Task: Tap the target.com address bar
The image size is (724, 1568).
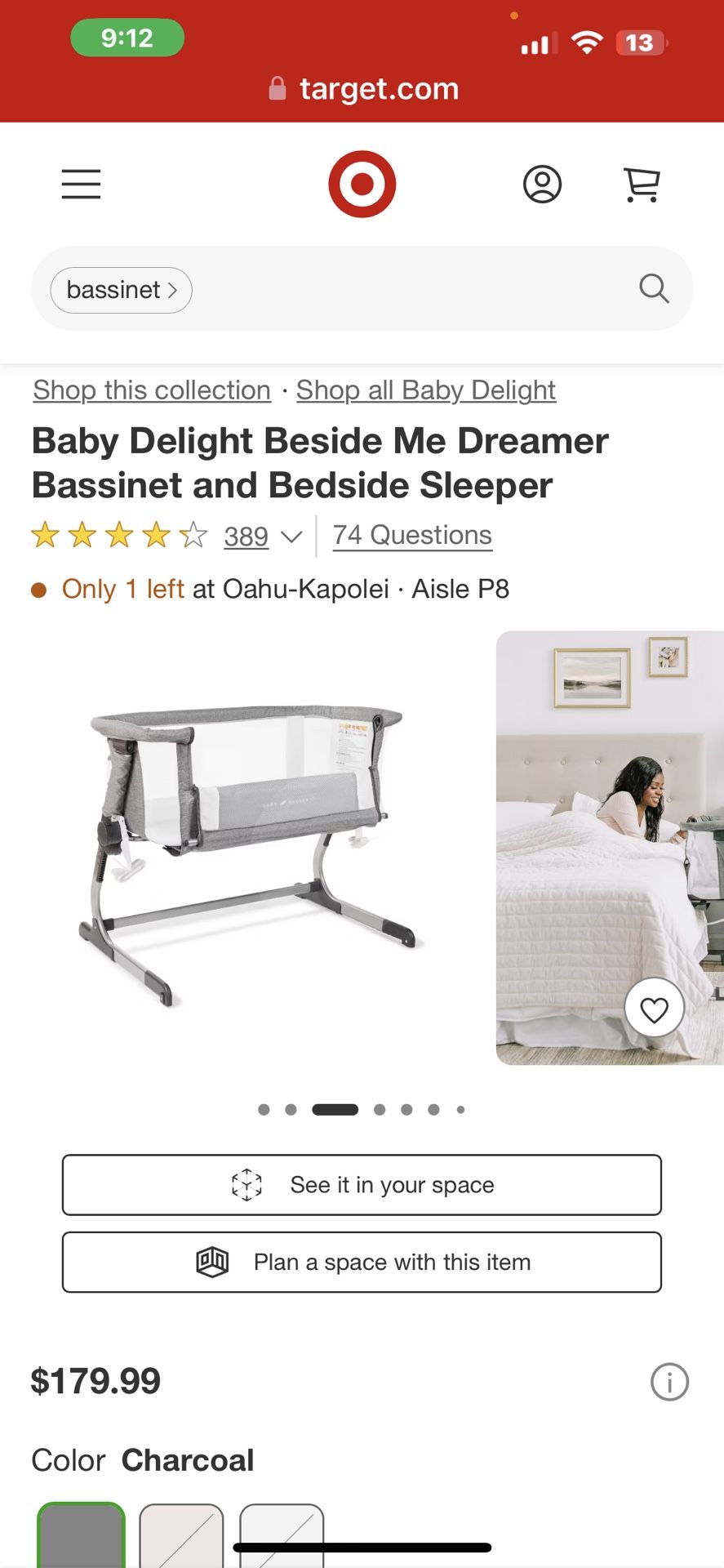Action: [x=363, y=88]
